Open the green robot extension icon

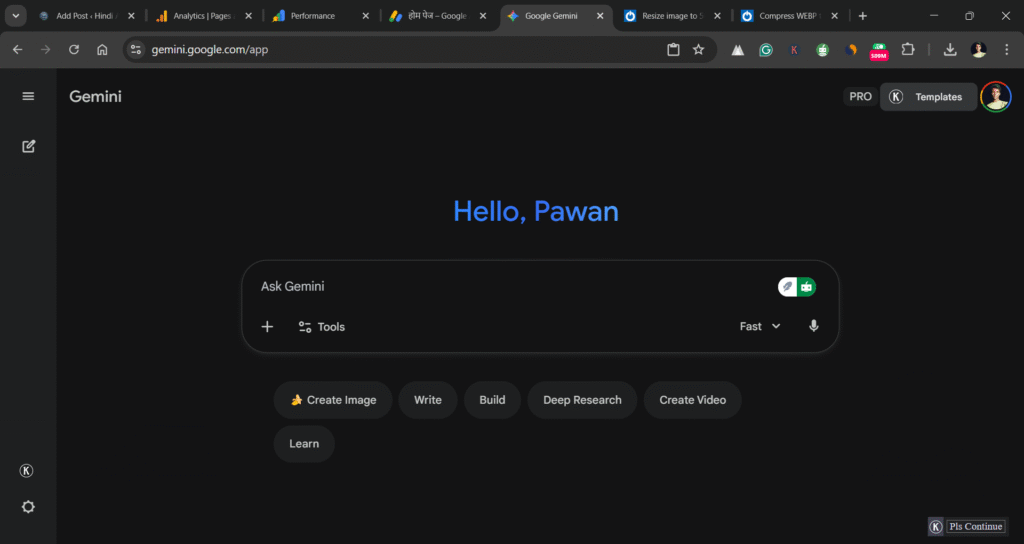tap(822, 50)
